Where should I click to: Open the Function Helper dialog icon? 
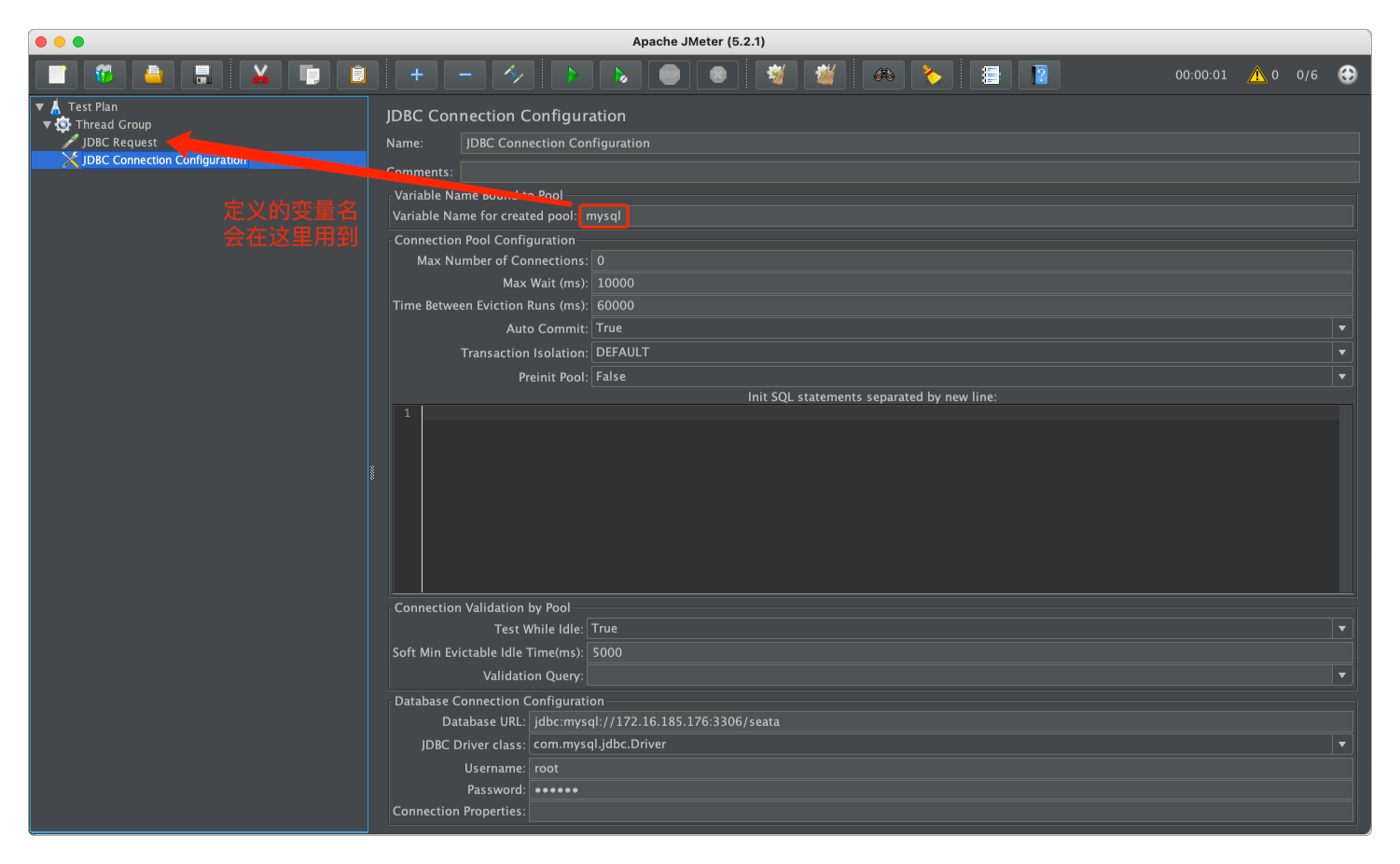pos(991,75)
